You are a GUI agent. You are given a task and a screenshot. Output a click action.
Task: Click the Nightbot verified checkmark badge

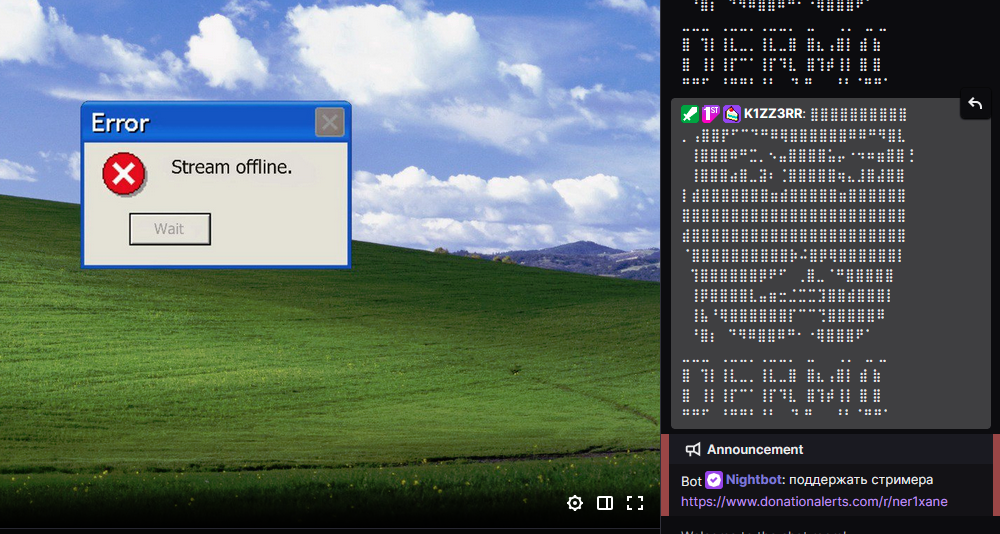[x=714, y=480]
